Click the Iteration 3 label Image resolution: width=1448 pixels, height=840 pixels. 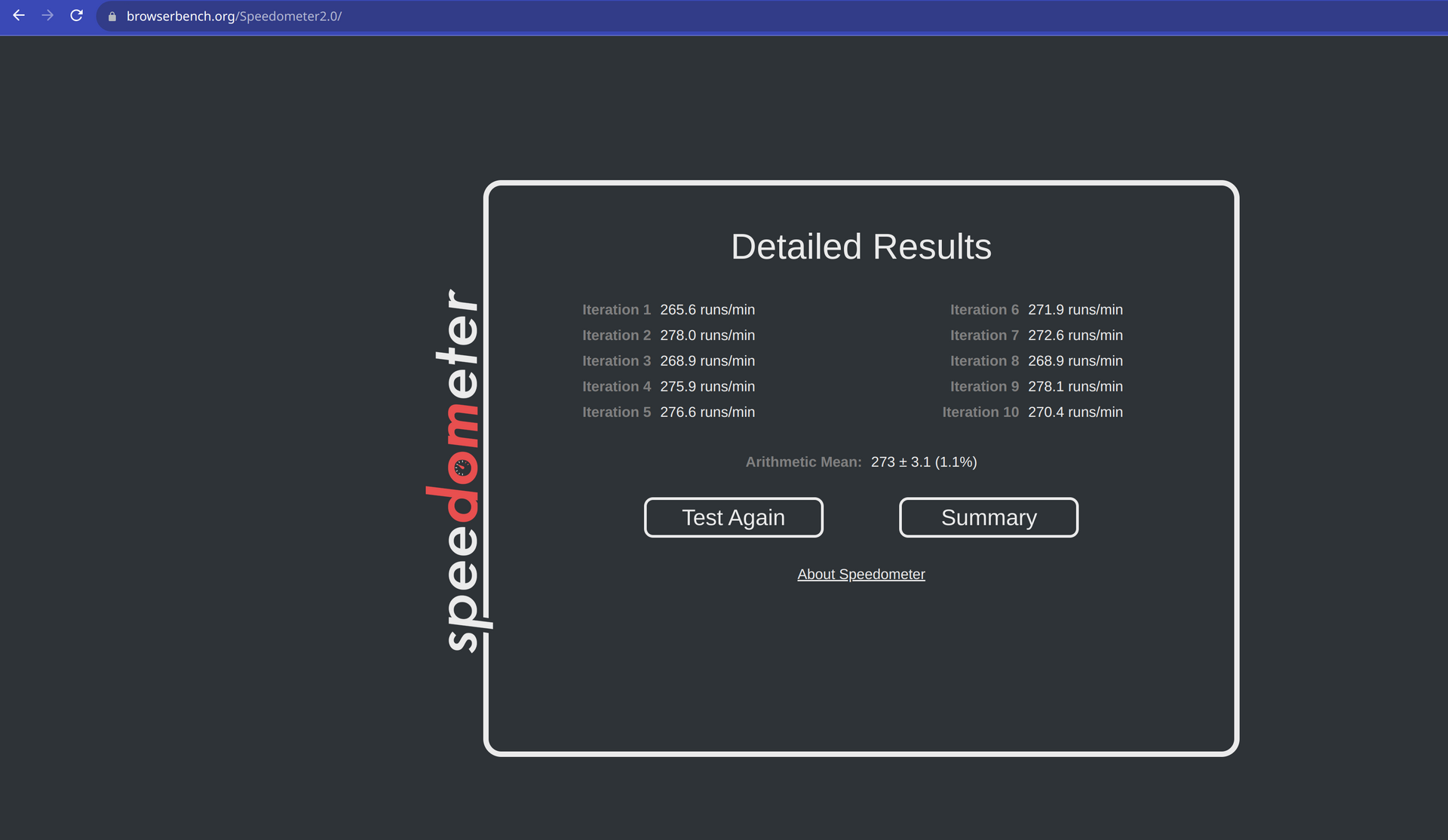click(x=616, y=361)
